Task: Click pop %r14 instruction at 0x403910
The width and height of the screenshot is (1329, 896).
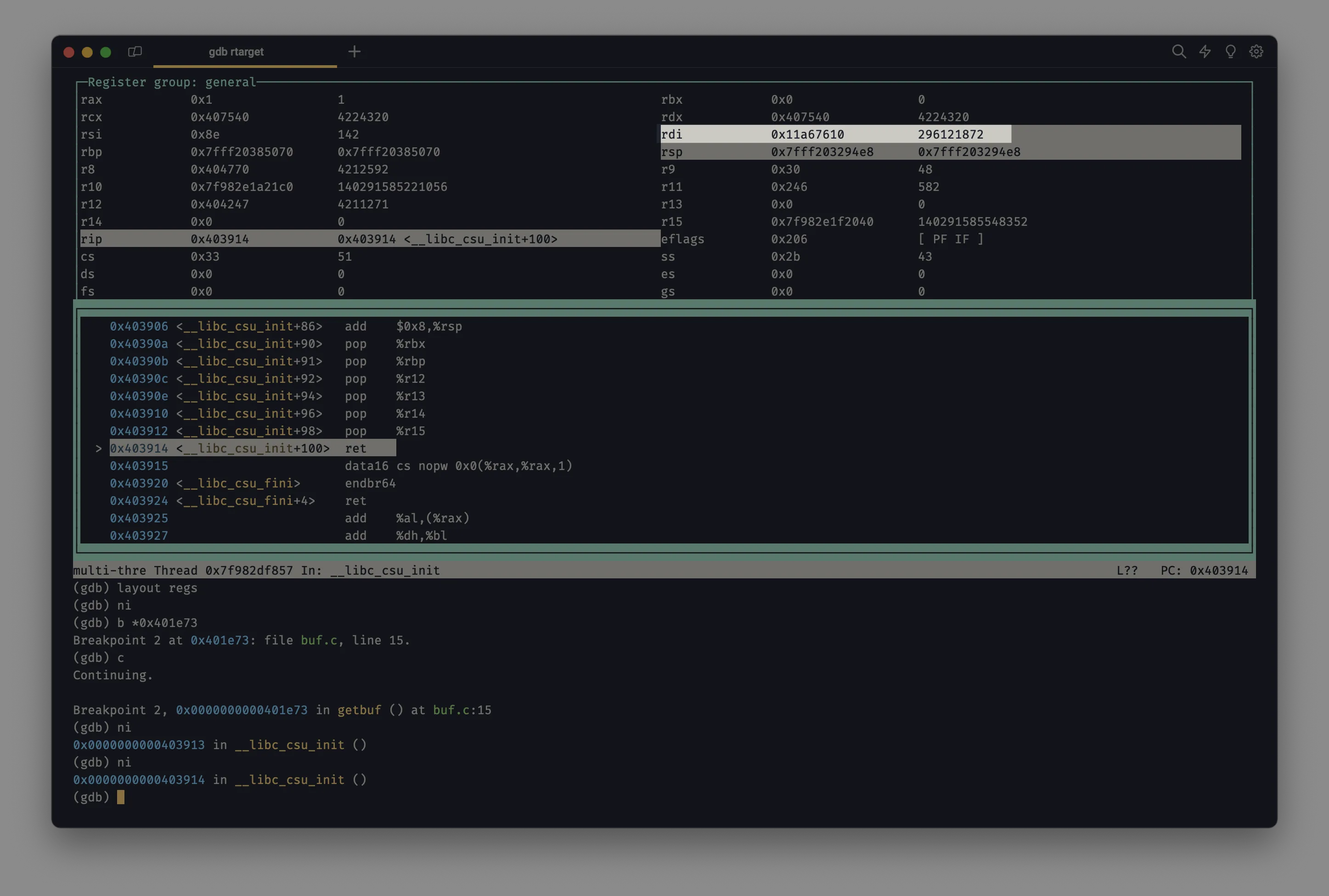Action: 385,414
